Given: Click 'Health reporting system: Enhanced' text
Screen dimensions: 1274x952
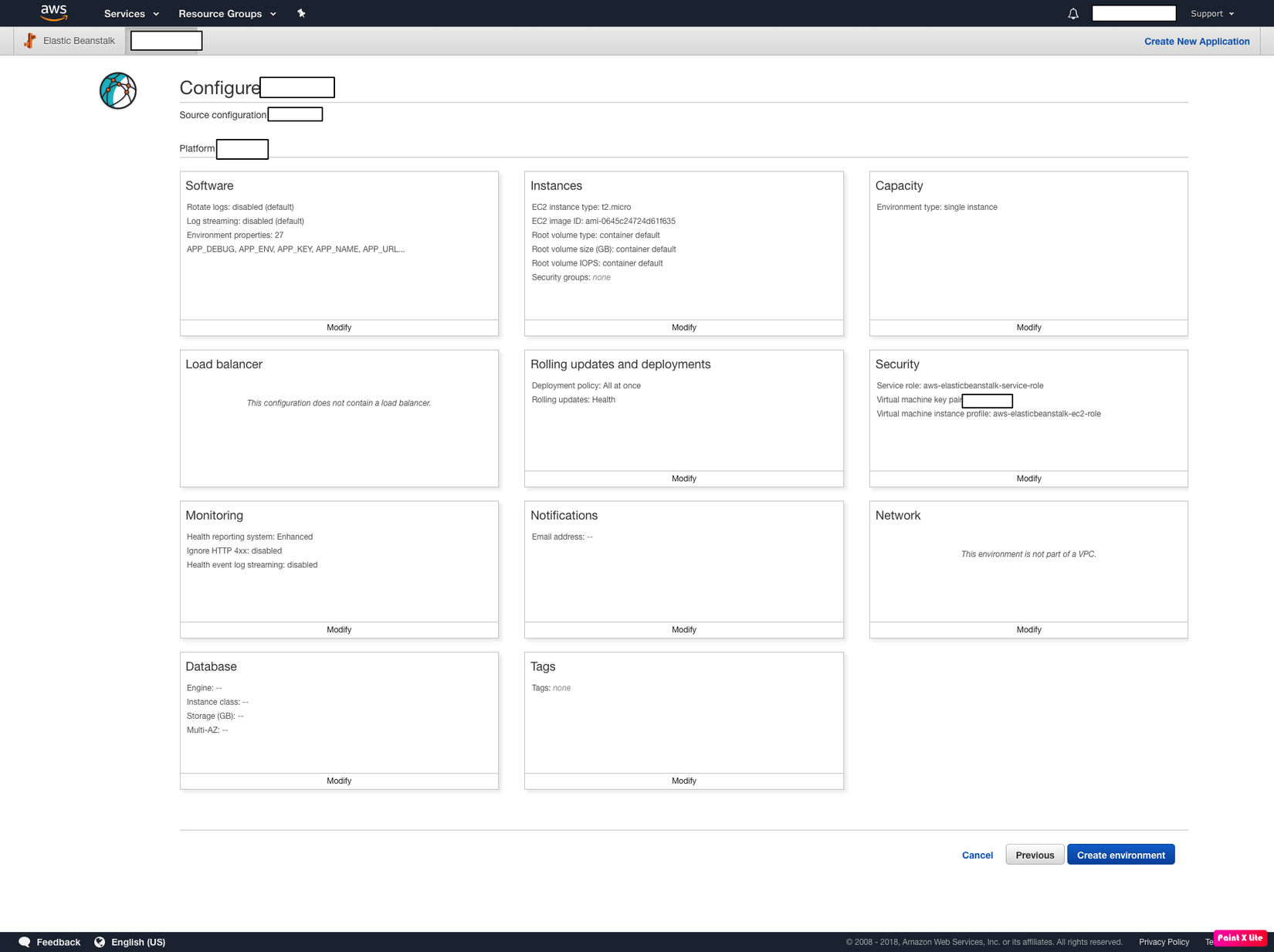Looking at the screenshot, I should (249, 537).
